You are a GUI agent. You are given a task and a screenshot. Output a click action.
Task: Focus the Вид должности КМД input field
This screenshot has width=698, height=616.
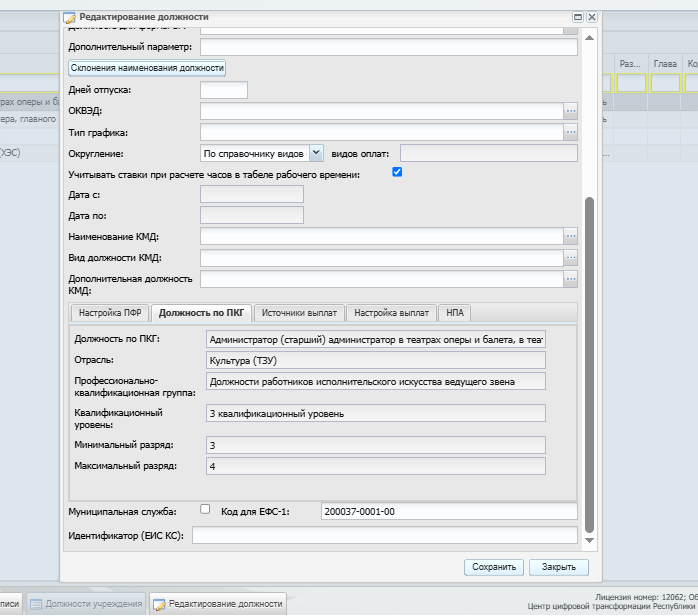point(382,258)
